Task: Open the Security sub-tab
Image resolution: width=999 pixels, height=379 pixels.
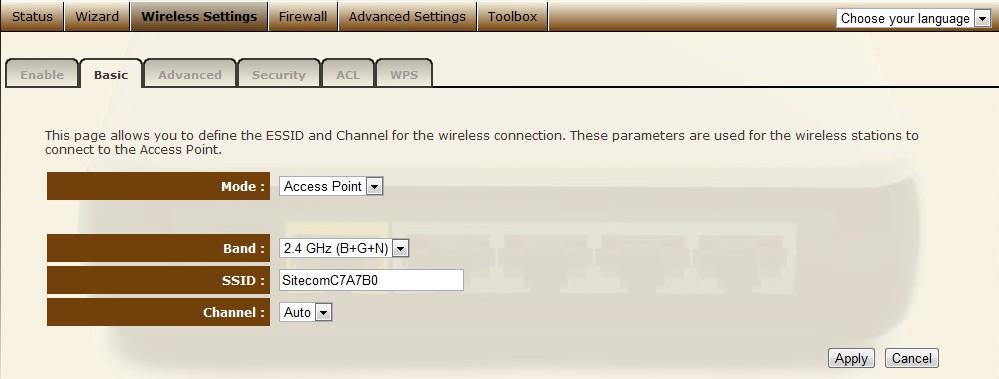Action: tap(278, 74)
